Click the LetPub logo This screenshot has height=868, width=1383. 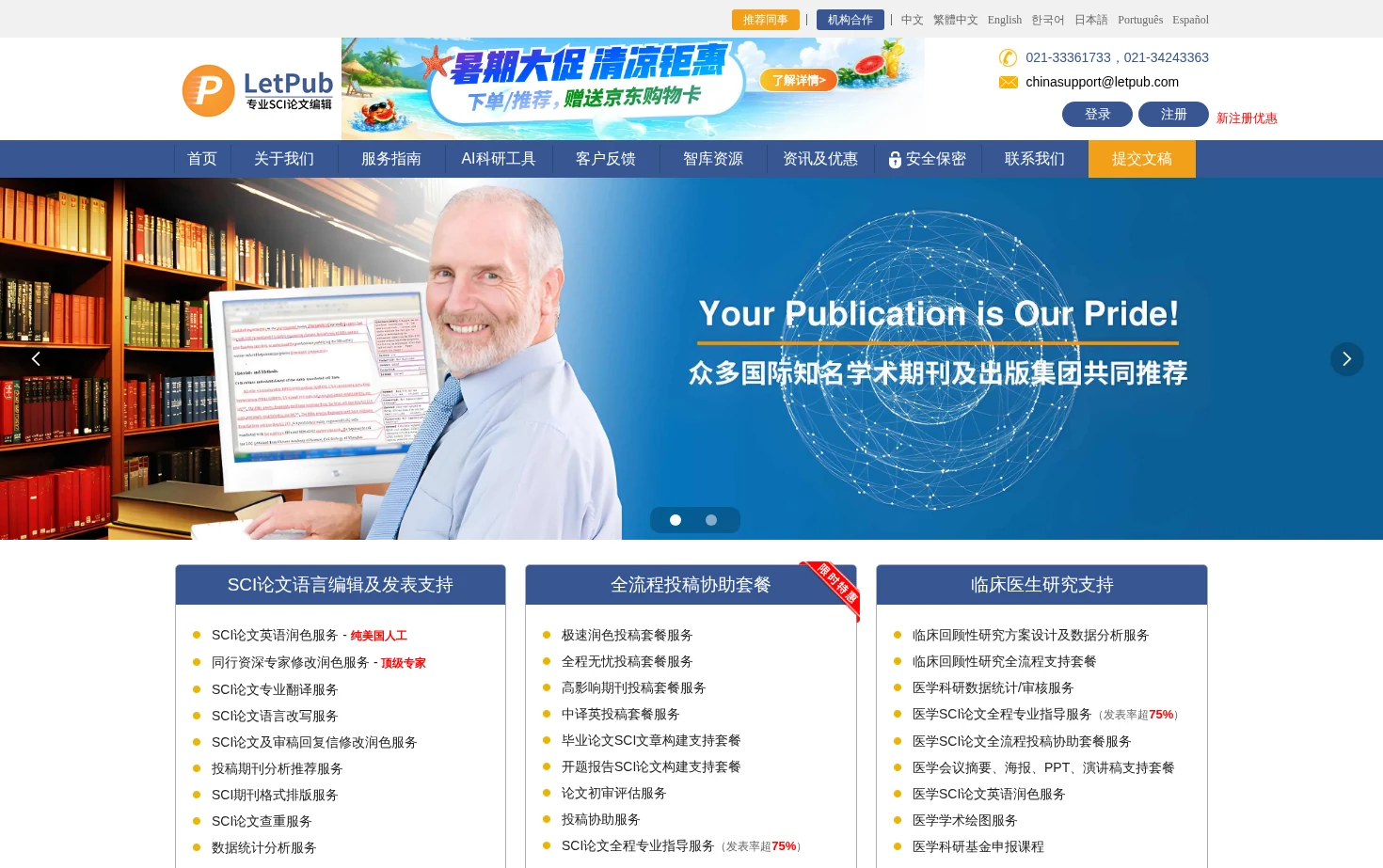tap(257, 90)
